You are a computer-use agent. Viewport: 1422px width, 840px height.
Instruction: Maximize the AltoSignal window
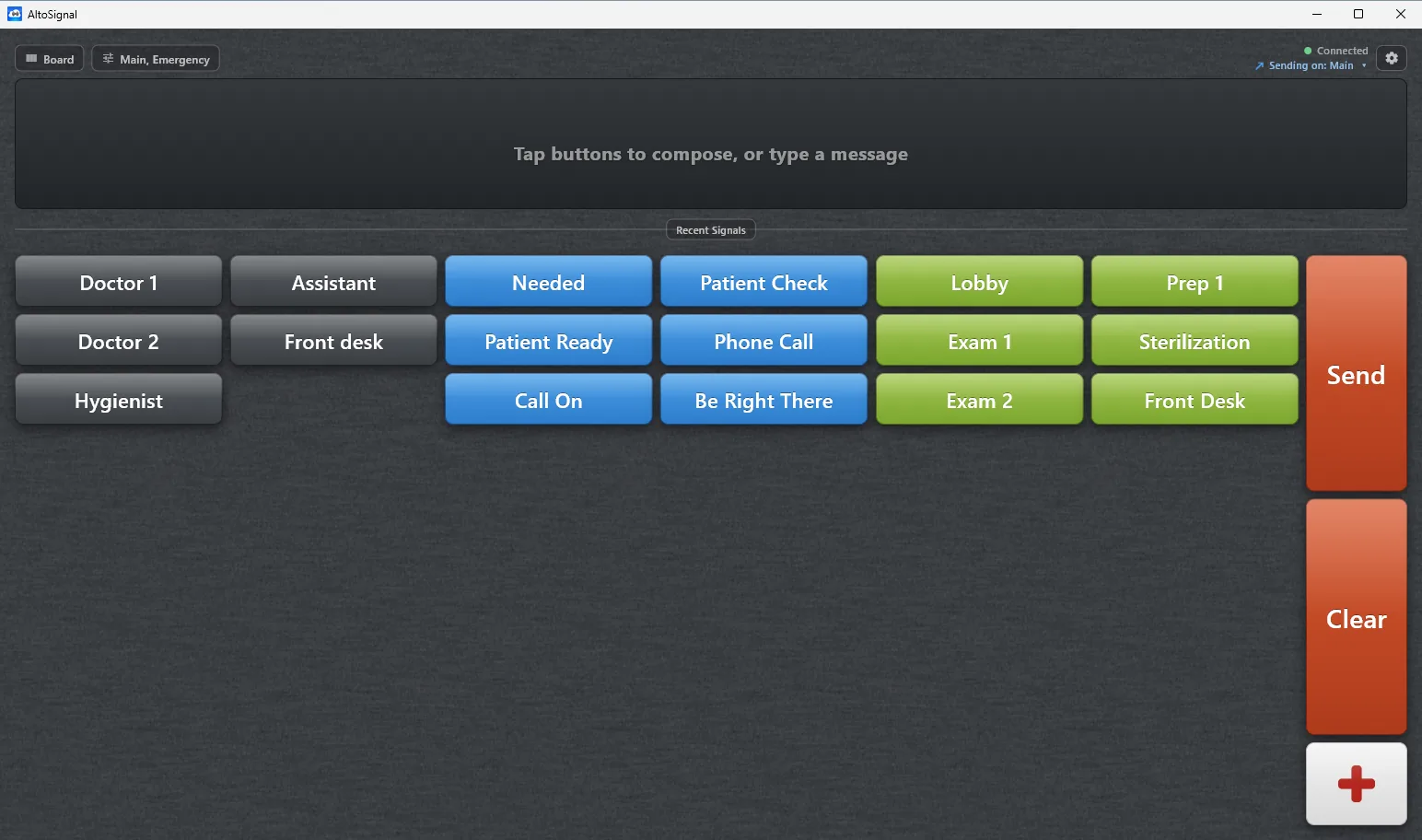(1358, 14)
